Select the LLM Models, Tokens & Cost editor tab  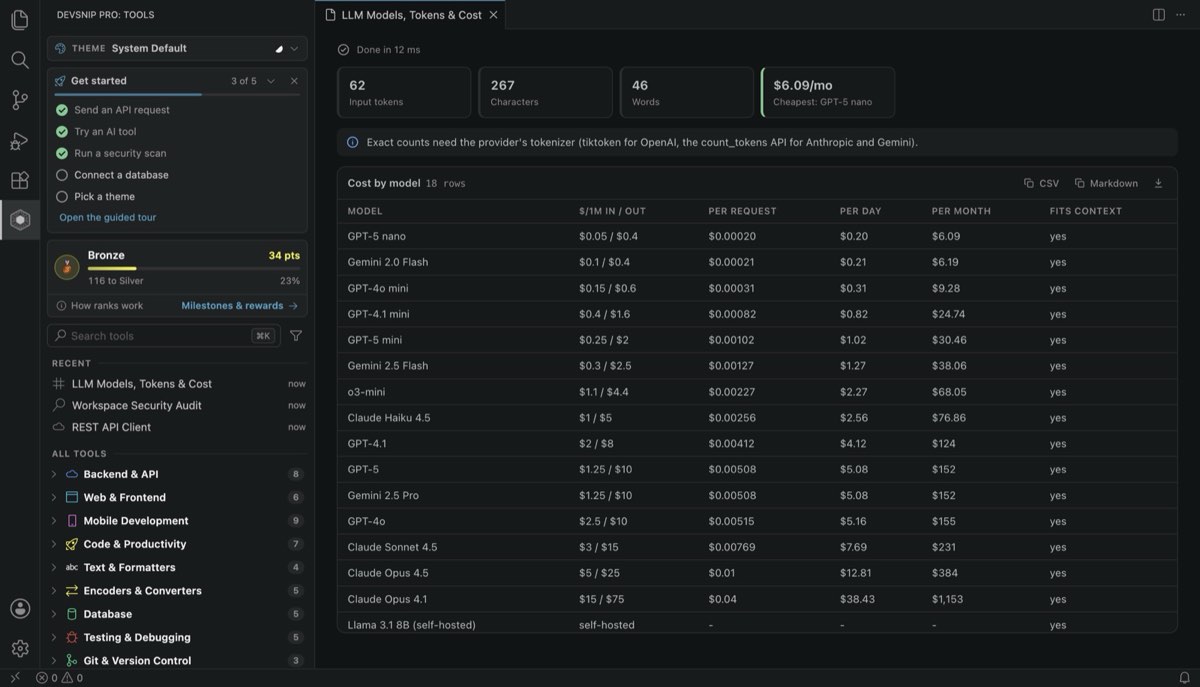pos(411,15)
